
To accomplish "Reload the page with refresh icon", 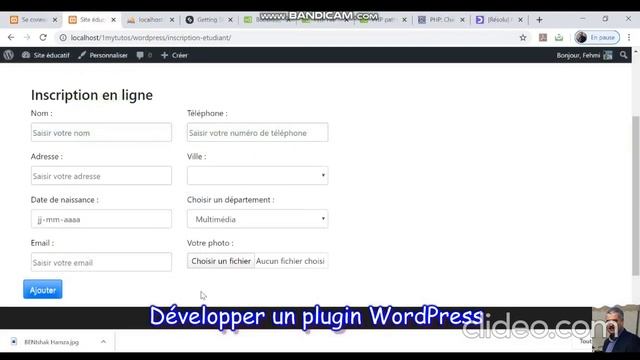I will pyautogui.click(x=43, y=38).
